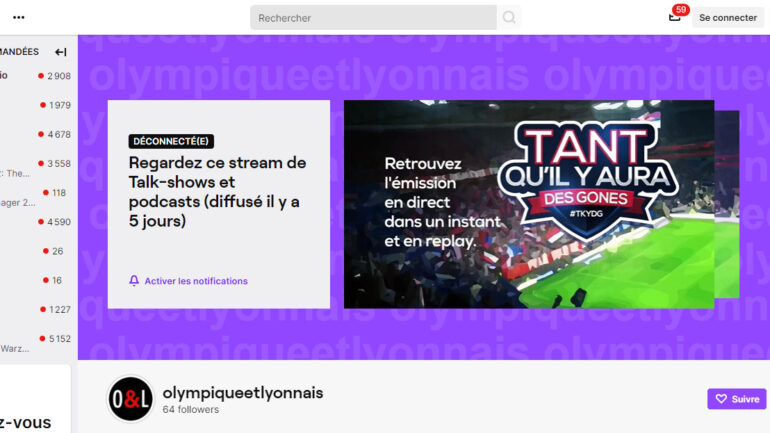Image resolution: width=770 pixels, height=433 pixels.
Task: Select the channel with 16 viewers
Action: [35, 280]
